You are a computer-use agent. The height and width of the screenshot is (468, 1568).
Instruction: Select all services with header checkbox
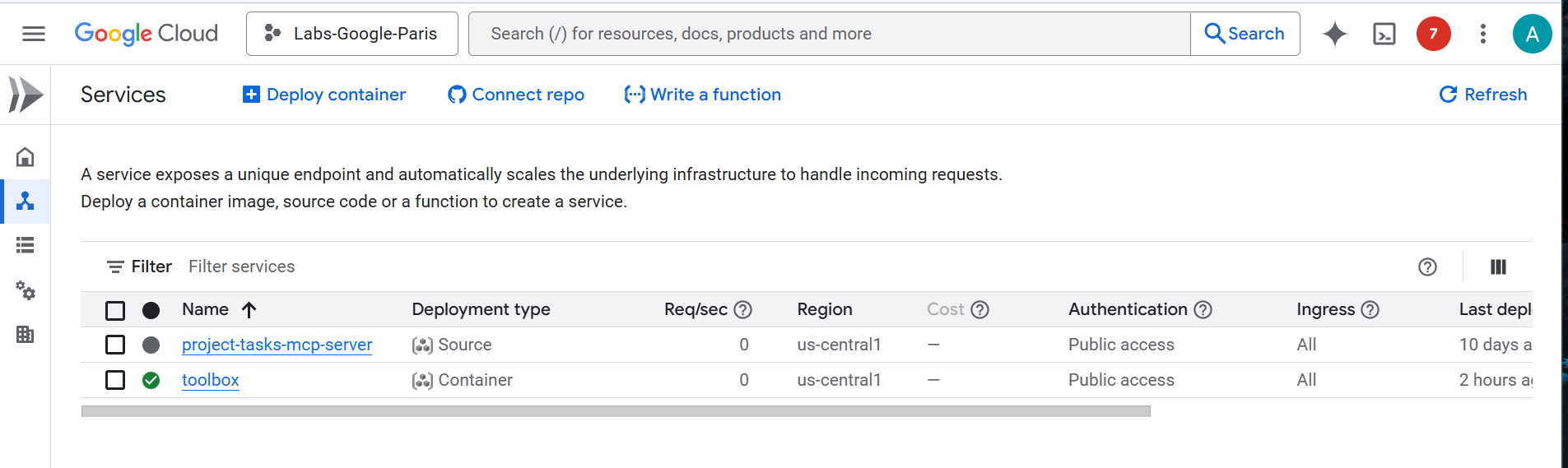point(115,310)
